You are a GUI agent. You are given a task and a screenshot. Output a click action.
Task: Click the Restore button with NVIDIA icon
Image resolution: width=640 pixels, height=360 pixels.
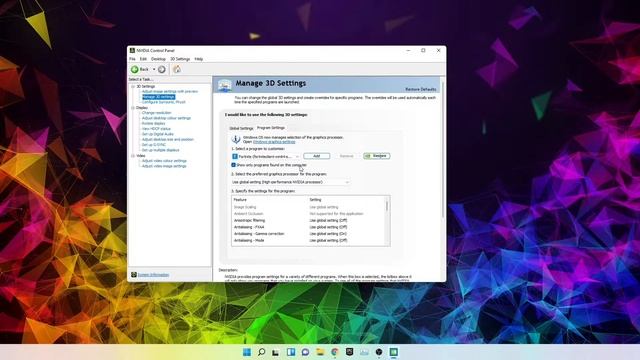point(377,156)
